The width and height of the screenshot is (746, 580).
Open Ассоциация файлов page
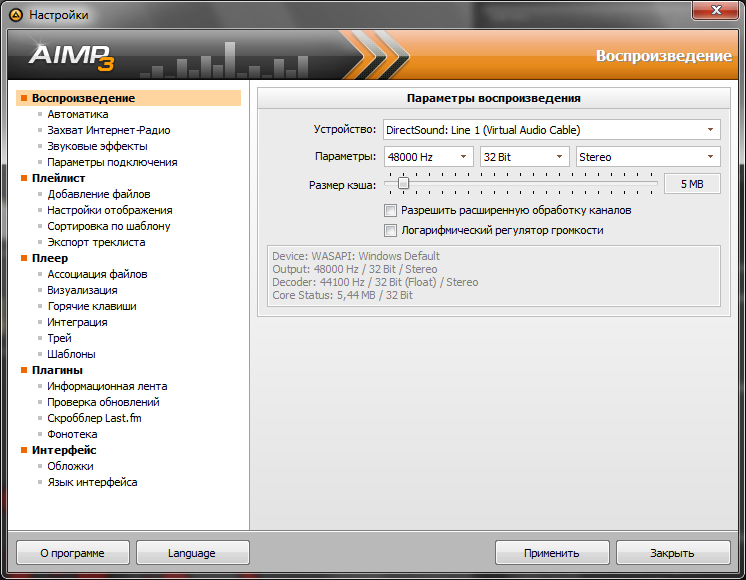click(97, 274)
